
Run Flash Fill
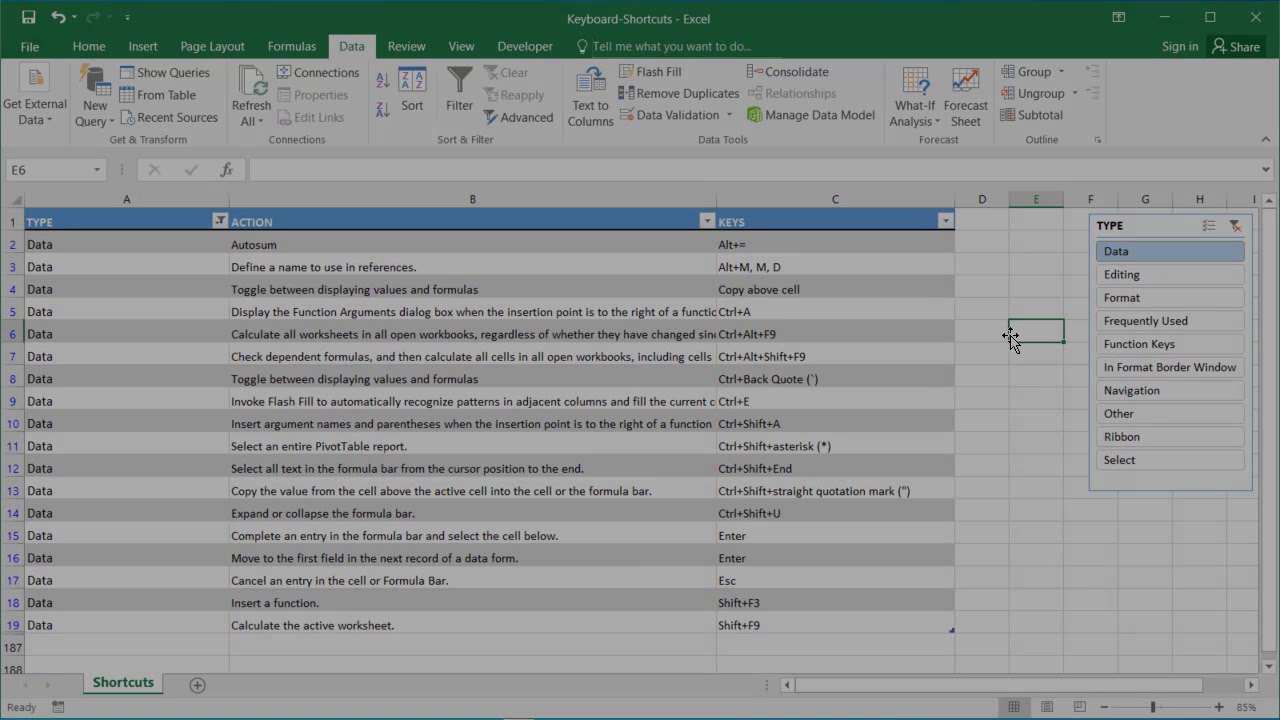click(650, 72)
